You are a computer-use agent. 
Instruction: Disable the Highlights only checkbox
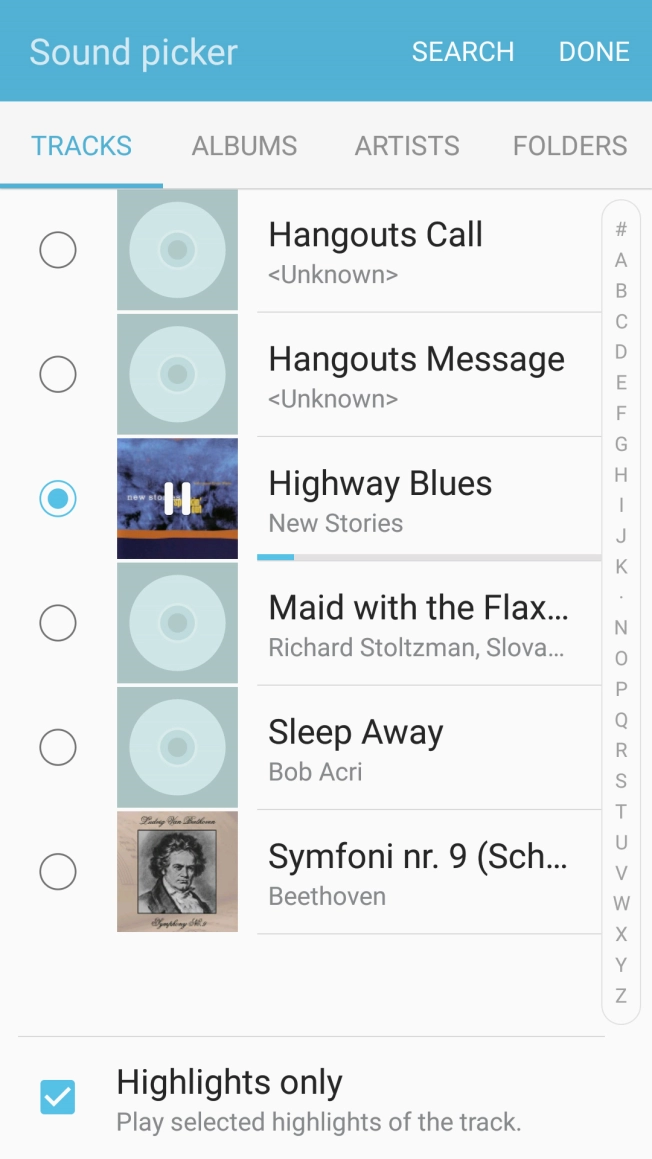click(57, 1096)
